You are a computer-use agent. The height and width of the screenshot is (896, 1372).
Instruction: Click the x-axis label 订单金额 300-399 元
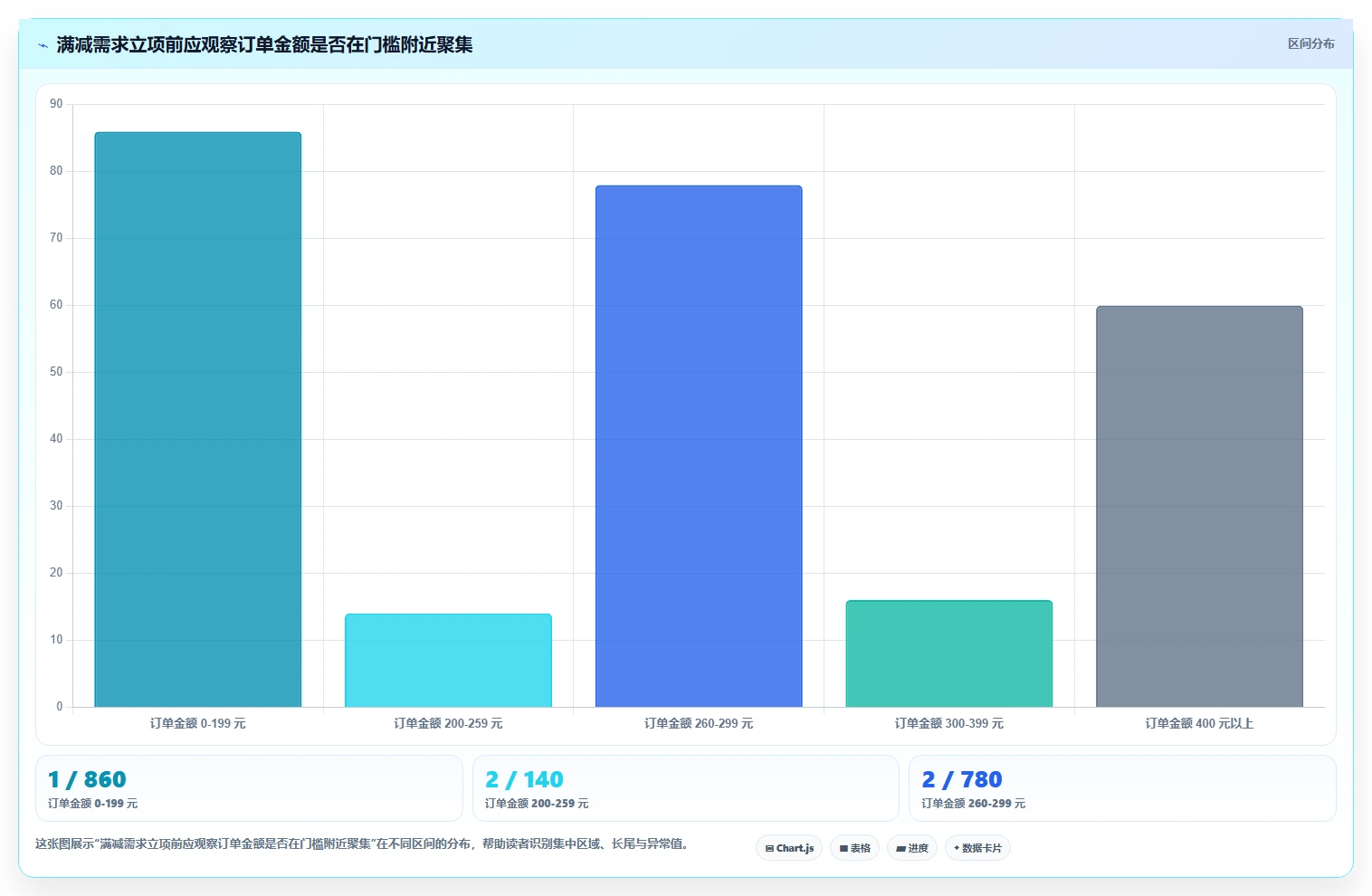(949, 723)
